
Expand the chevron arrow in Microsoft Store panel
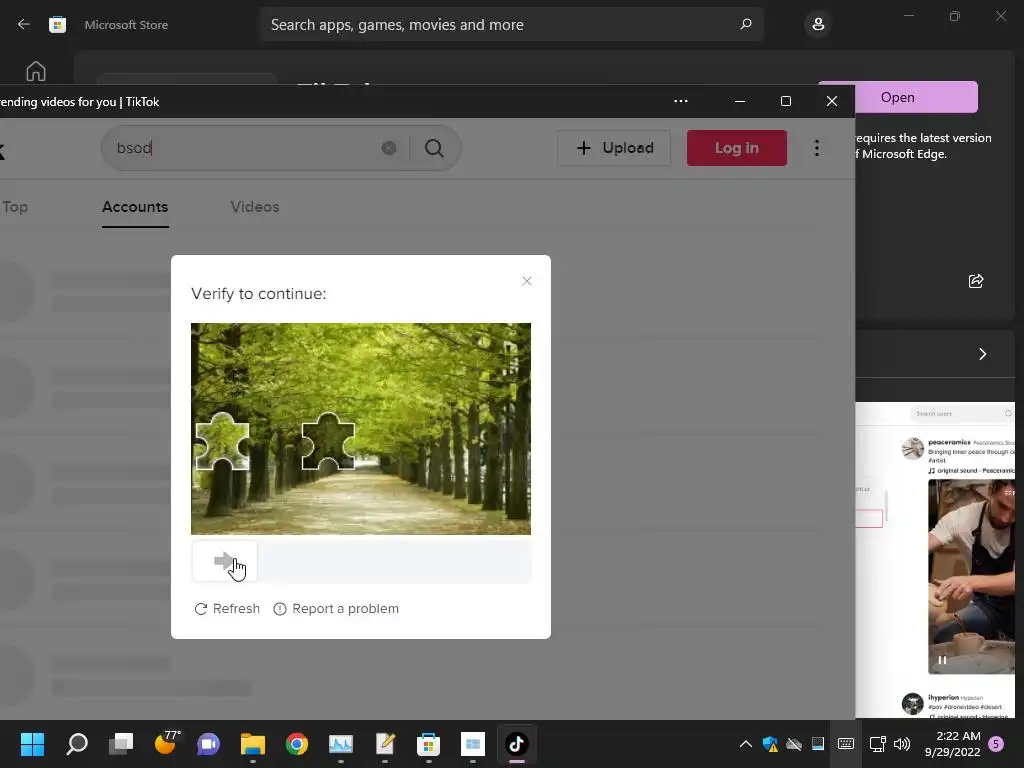point(982,354)
